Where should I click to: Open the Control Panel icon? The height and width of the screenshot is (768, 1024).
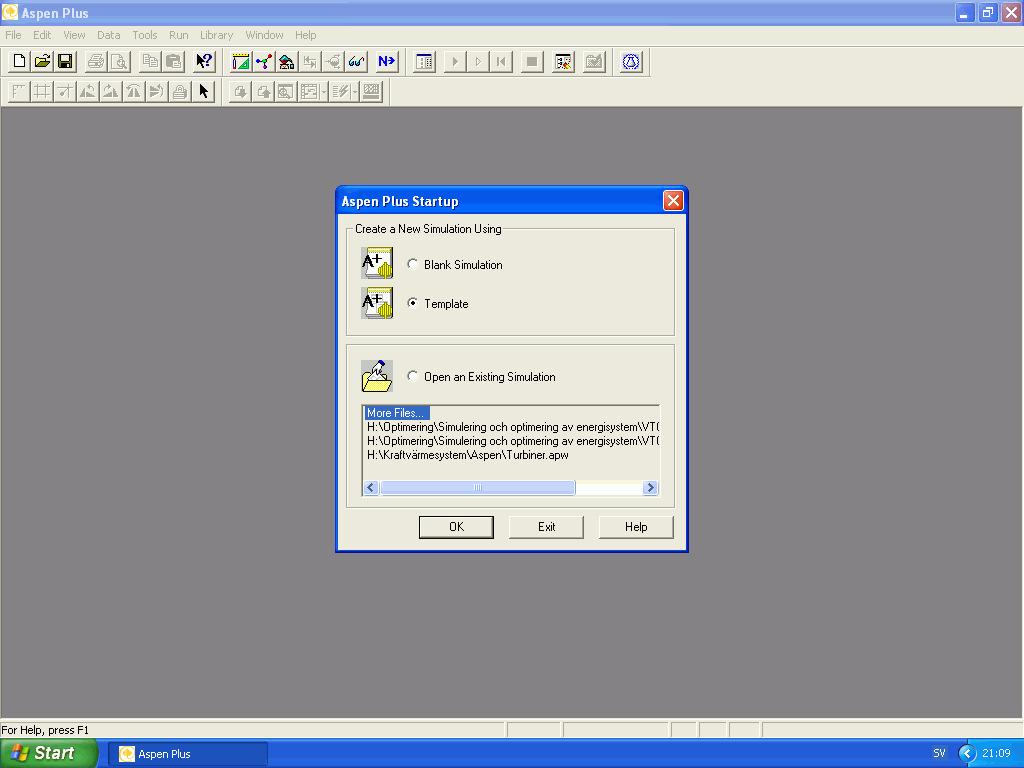pos(424,61)
